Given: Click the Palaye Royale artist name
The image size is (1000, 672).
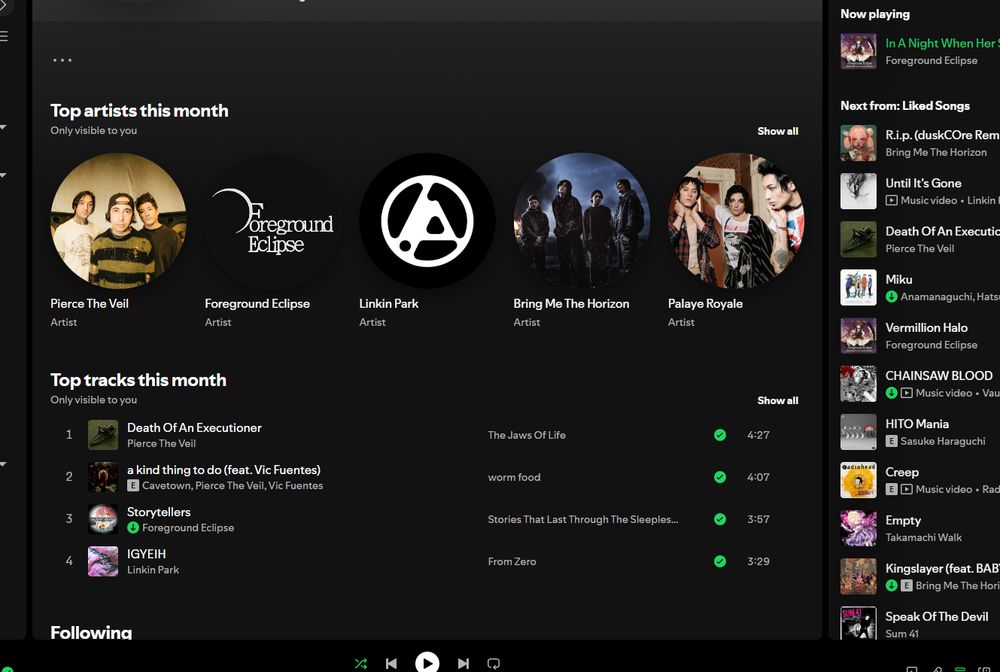Looking at the screenshot, I should [705, 303].
